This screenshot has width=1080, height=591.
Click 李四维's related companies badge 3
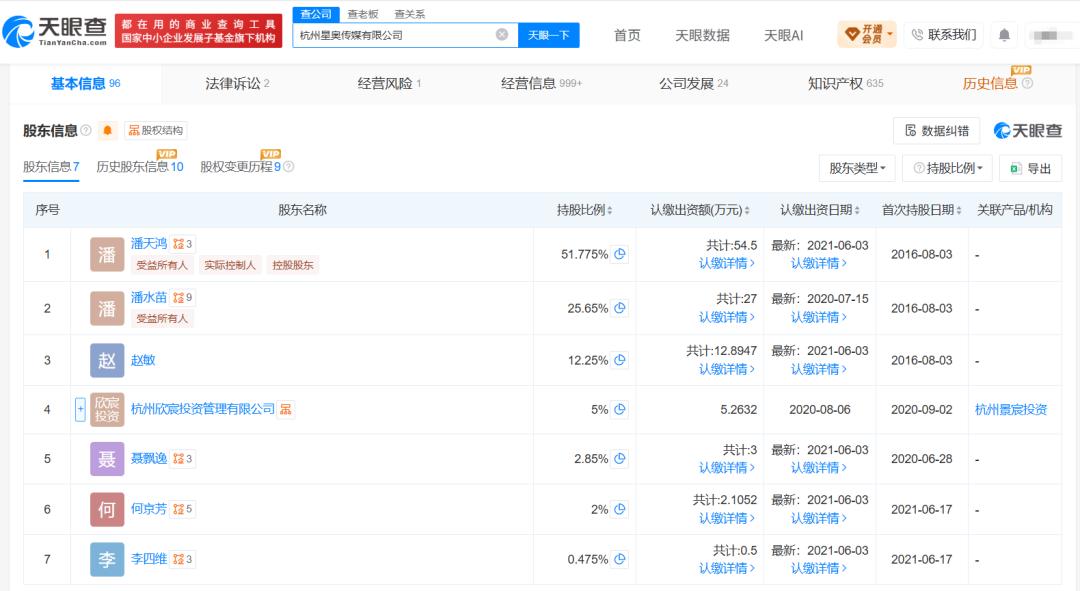pyautogui.click(x=183, y=559)
